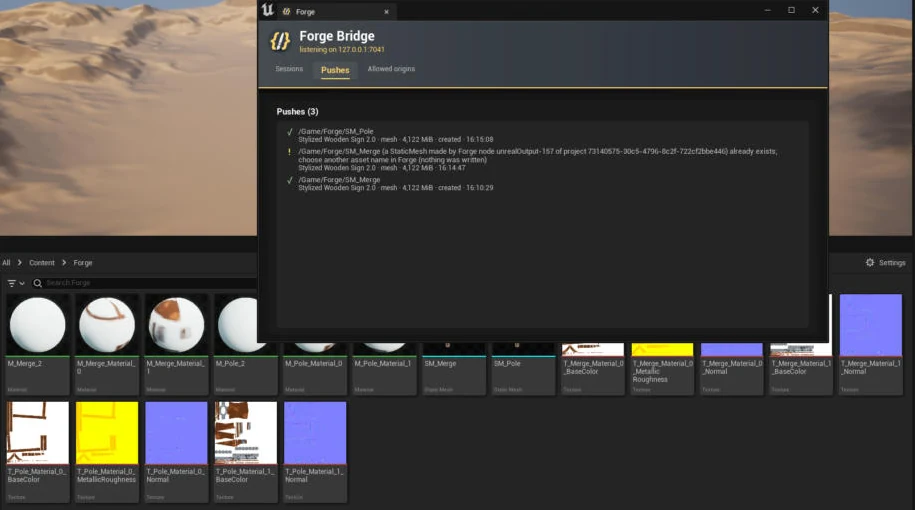
Task: Expand the chevron after All breadcrumb
Action: pos(19,263)
